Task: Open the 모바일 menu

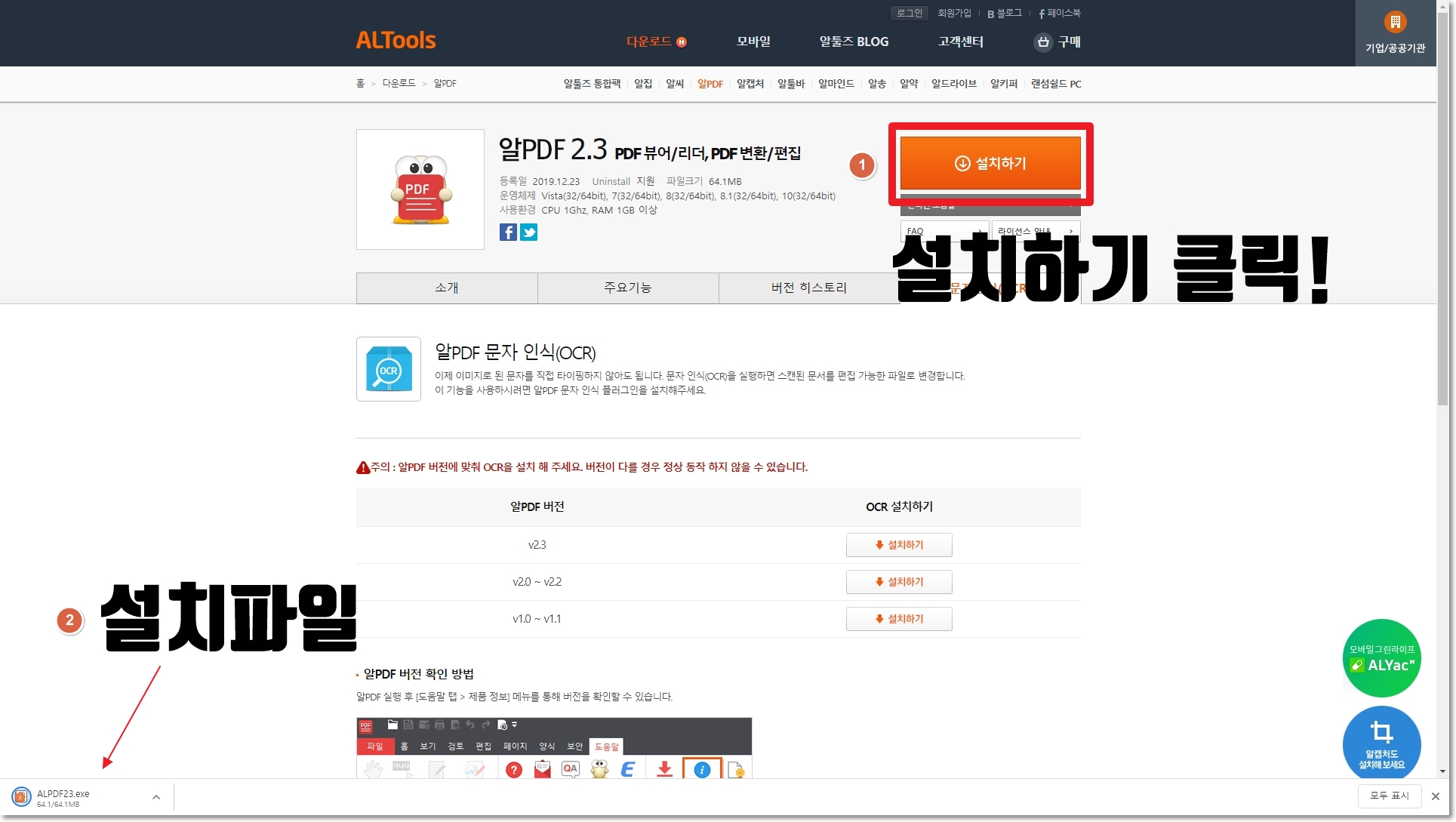Action: (753, 42)
